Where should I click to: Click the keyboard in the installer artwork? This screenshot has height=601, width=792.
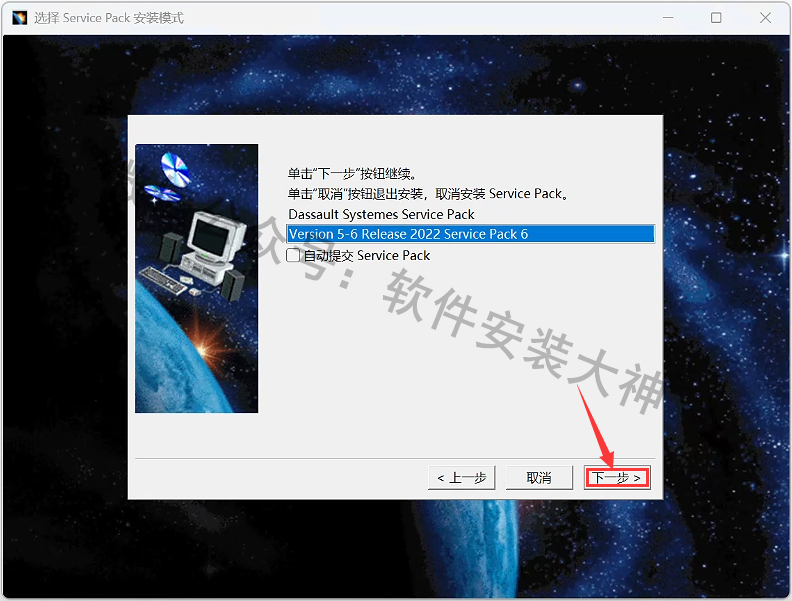pyautogui.click(x=162, y=279)
